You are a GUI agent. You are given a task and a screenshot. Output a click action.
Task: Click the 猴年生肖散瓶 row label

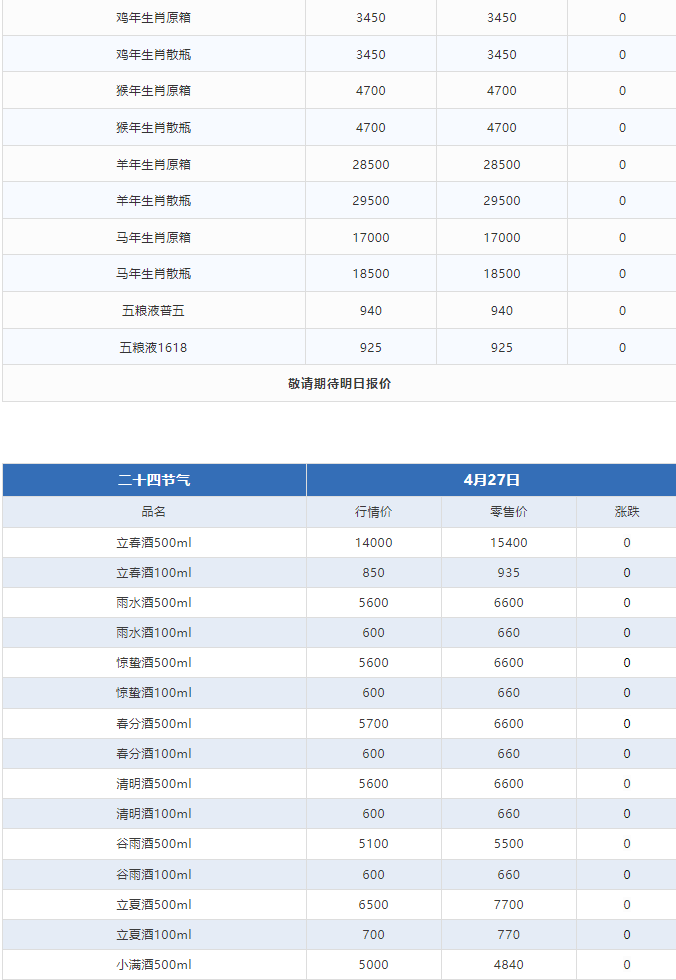(x=154, y=128)
